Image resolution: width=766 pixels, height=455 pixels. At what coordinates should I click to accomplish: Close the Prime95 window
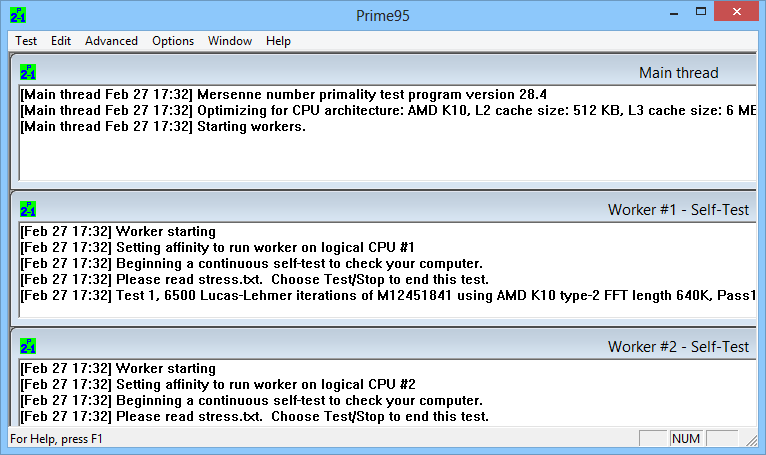(x=737, y=12)
